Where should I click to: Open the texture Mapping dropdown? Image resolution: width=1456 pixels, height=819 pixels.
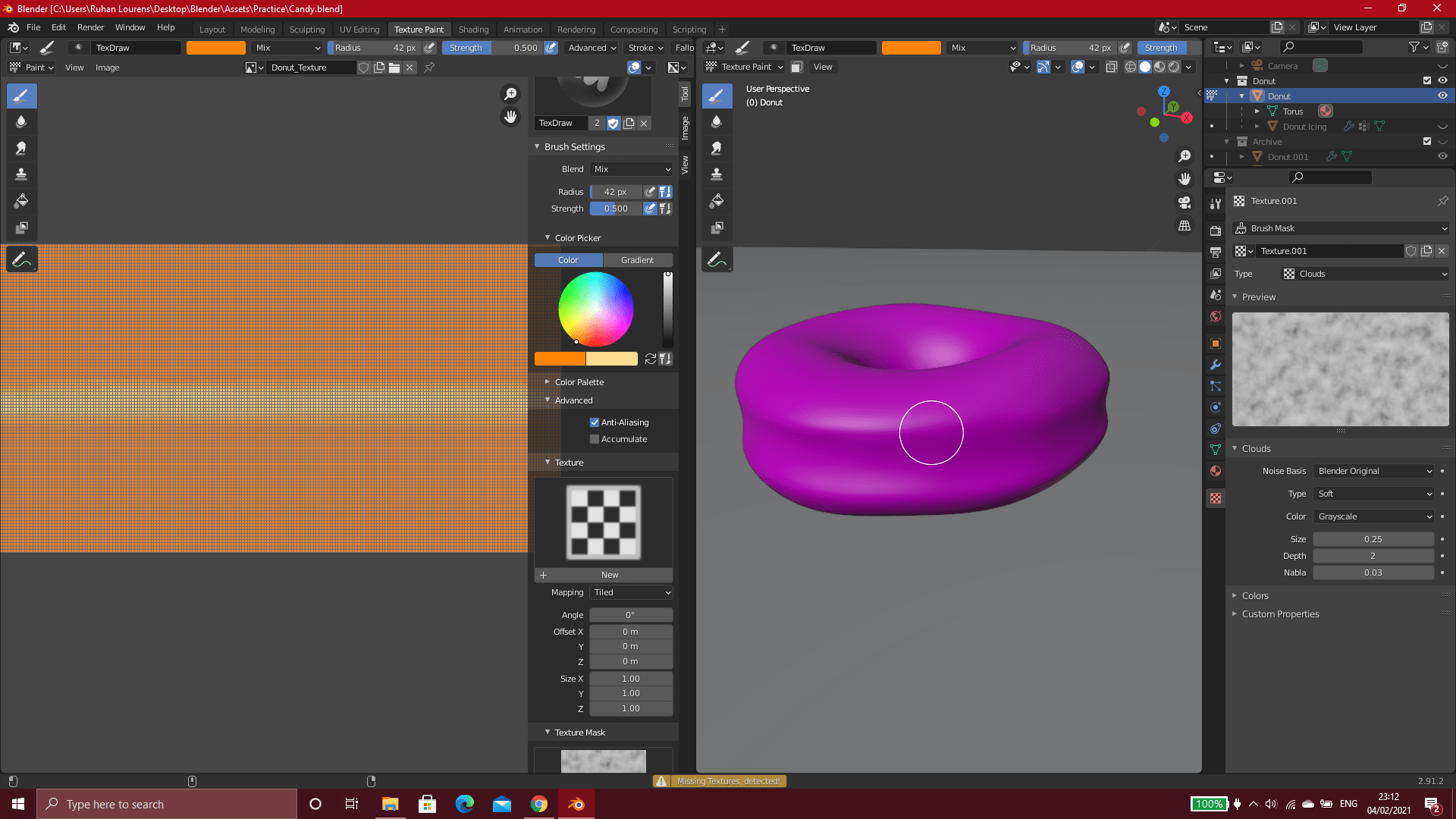[x=631, y=592]
